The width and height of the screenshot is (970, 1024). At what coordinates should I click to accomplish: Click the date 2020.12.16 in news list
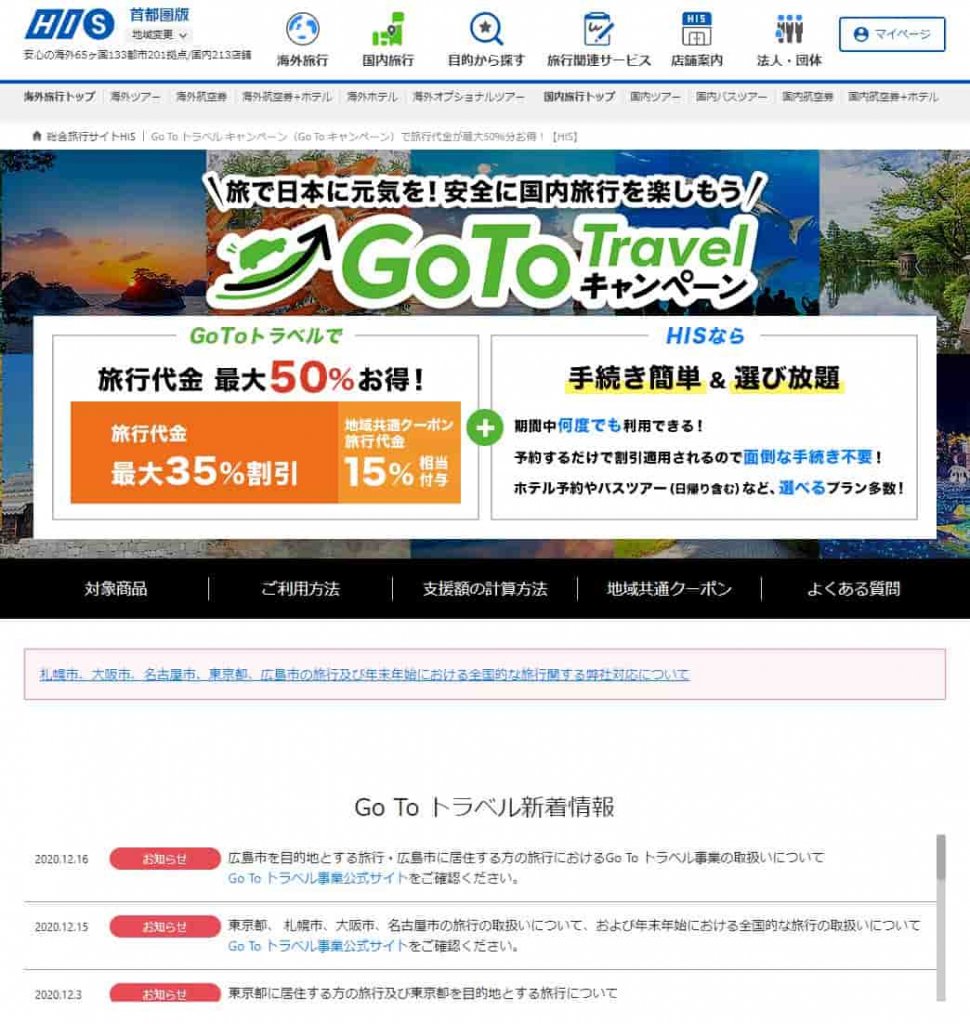tap(61, 859)
